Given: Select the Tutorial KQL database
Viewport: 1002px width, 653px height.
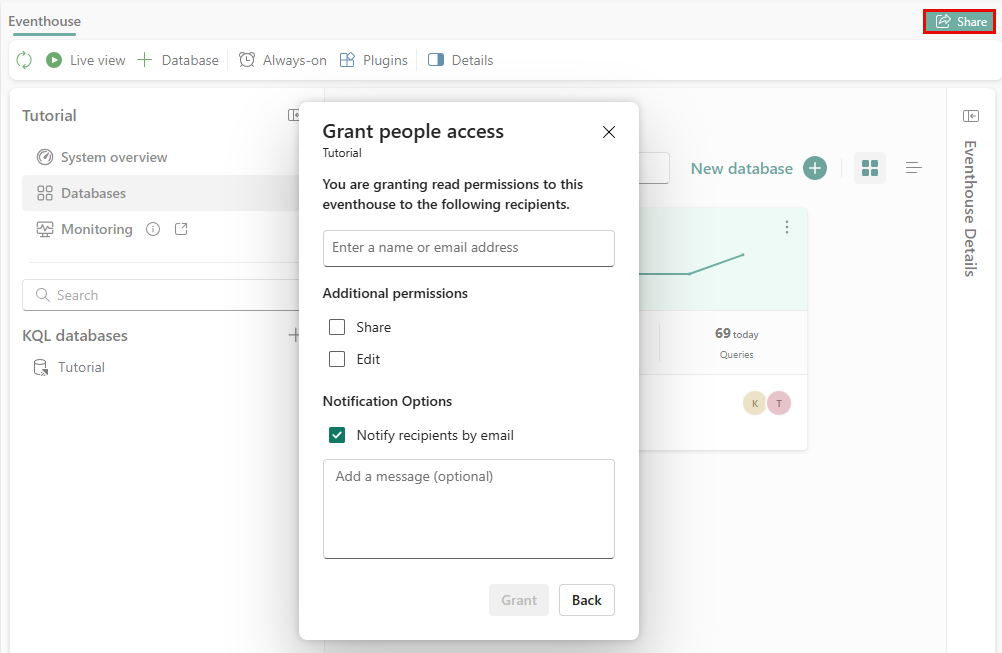Looking at the screenshot, I should [81, 367].
